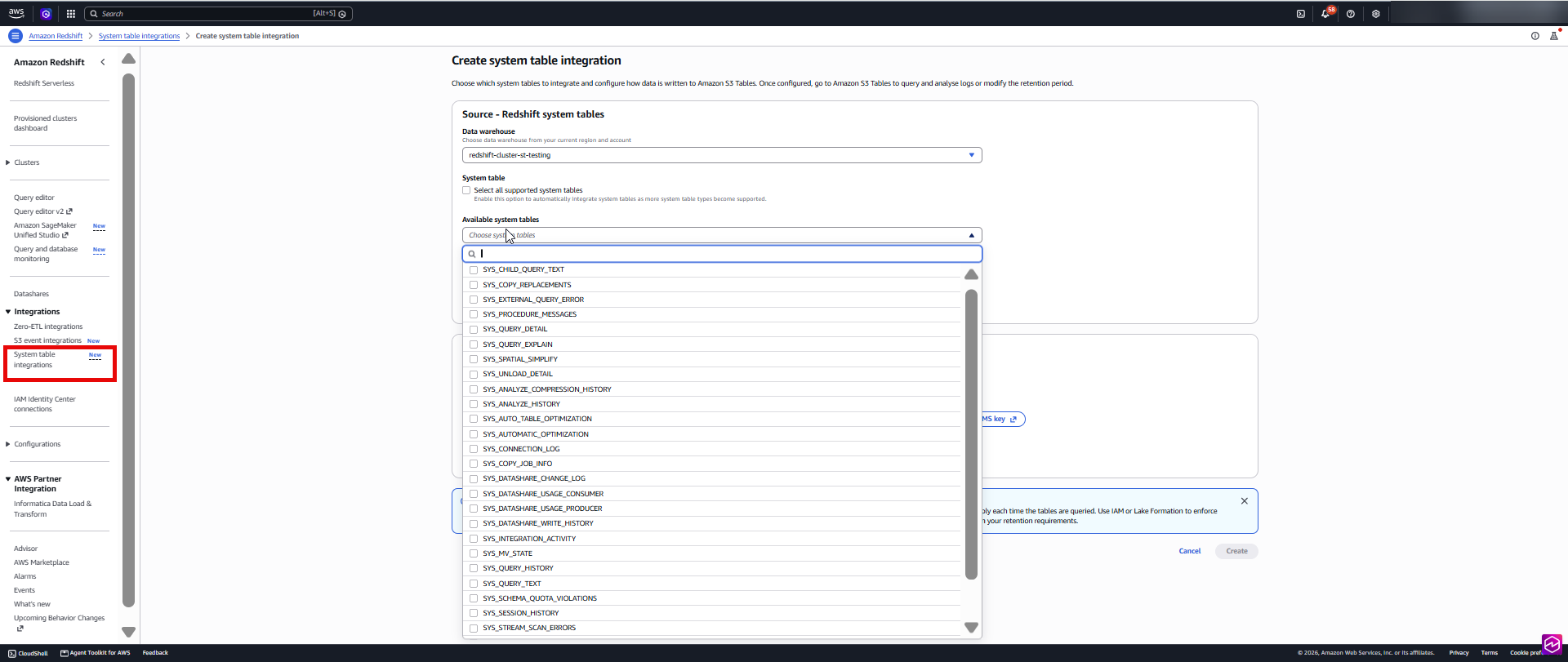Viewport: 1568px width, 662px height.
Task: Check SYS_UNLOAD_DETAIL option
Action: pos(474,374)
